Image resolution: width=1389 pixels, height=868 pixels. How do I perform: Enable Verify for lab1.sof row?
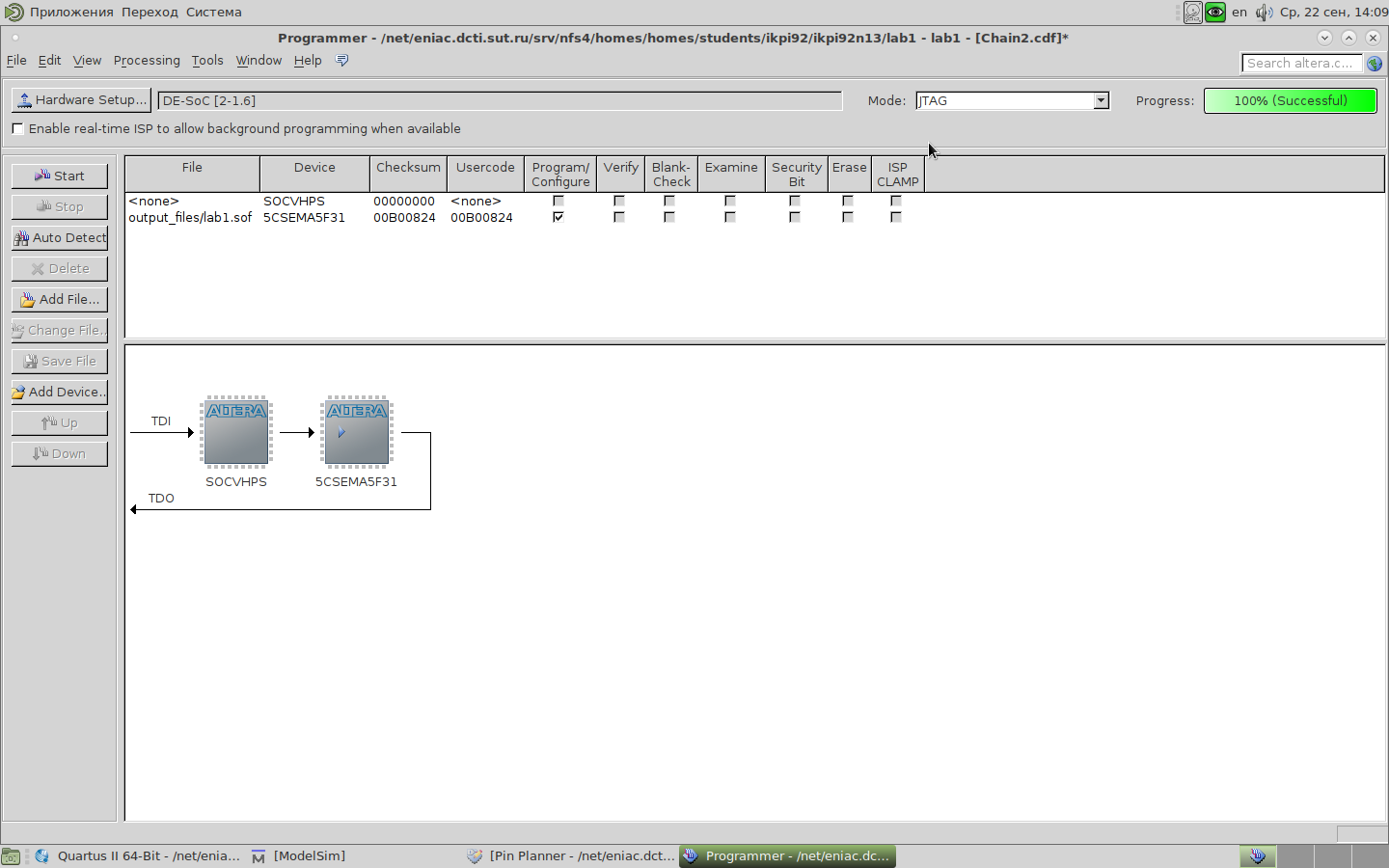point(619,217)
